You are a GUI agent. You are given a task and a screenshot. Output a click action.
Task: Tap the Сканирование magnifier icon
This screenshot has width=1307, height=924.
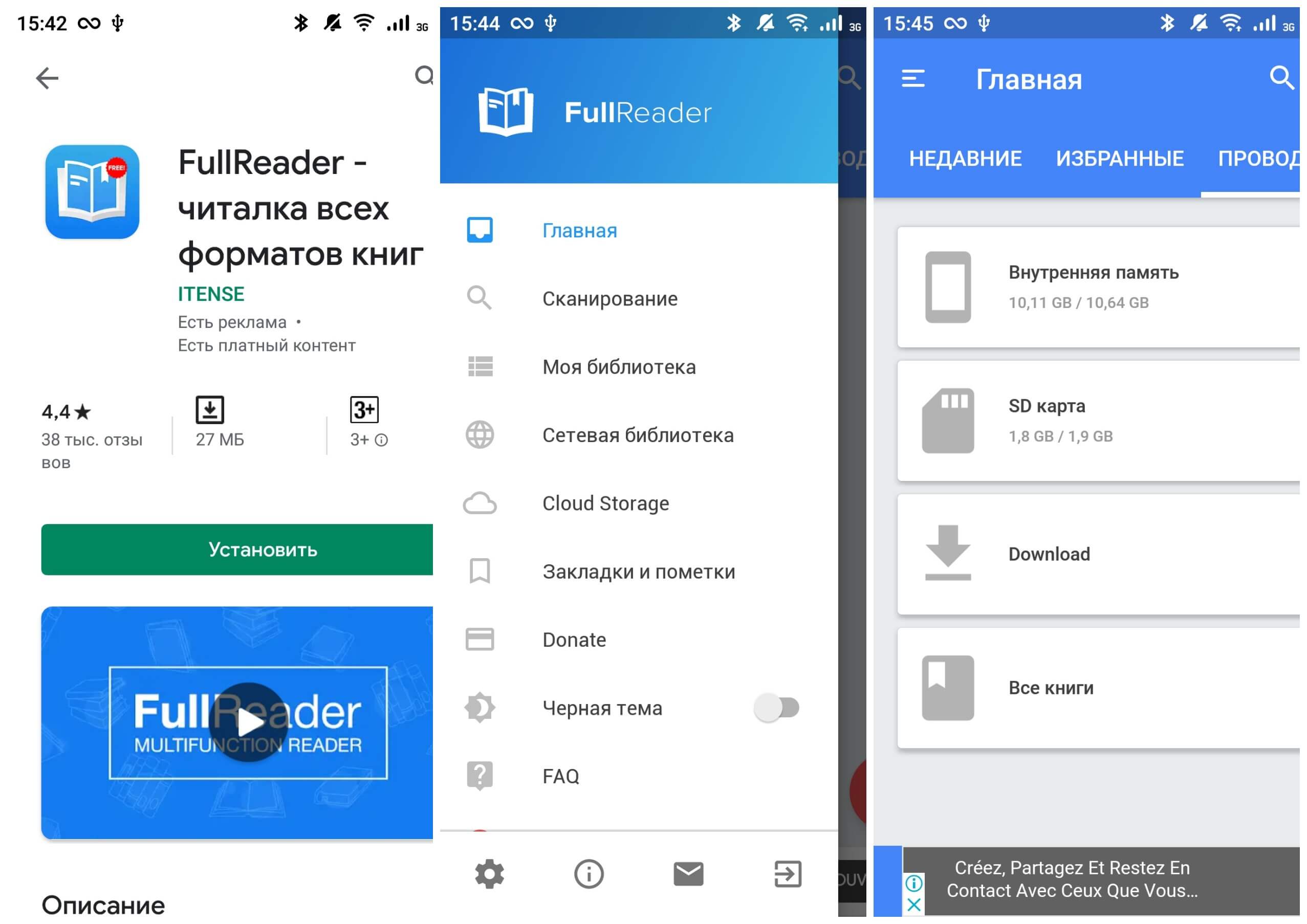pos(480,298)
